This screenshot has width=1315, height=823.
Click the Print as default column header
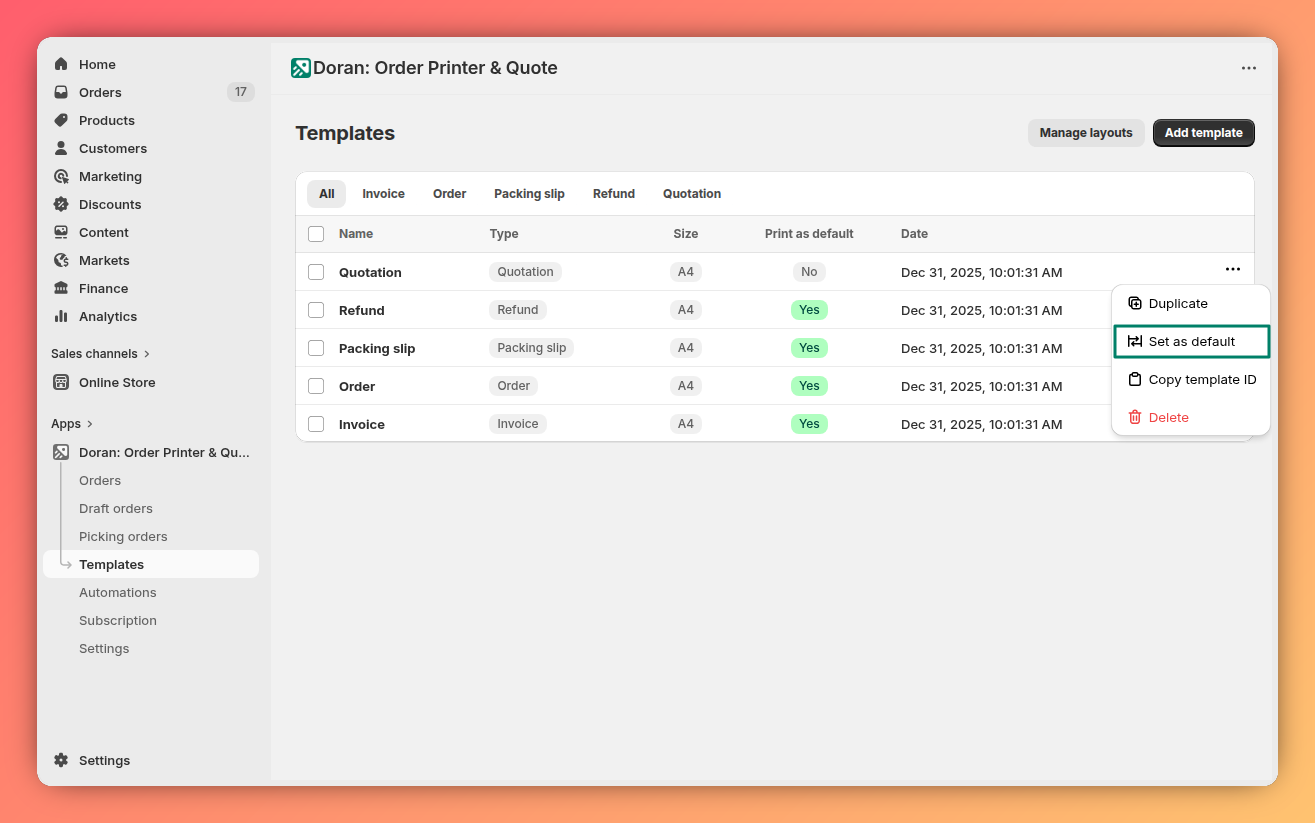coord(809,234)
